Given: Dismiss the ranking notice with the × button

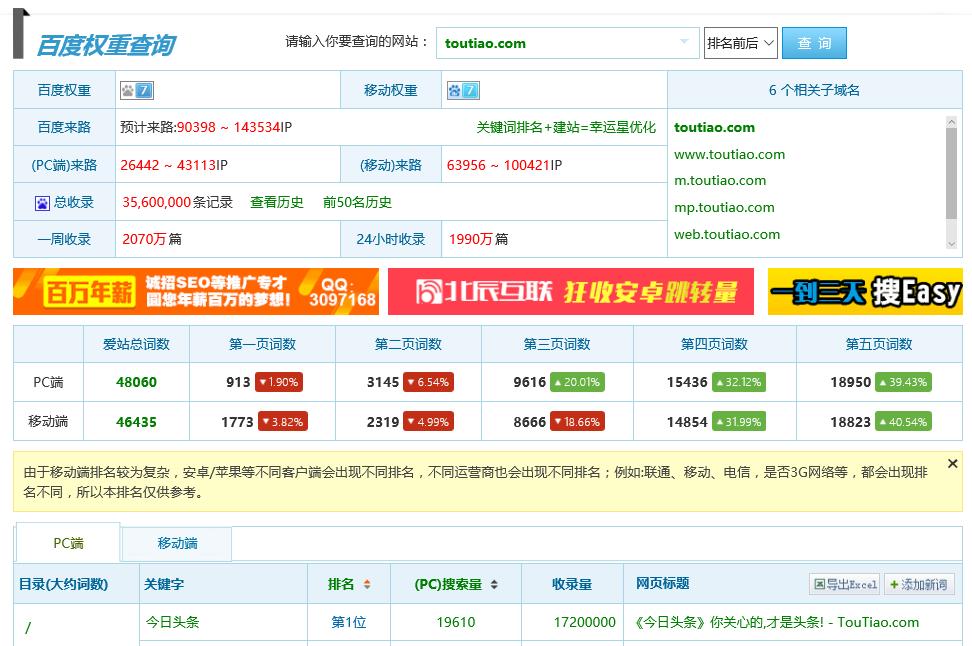Looking at the screenshot, I should point(951,463).
